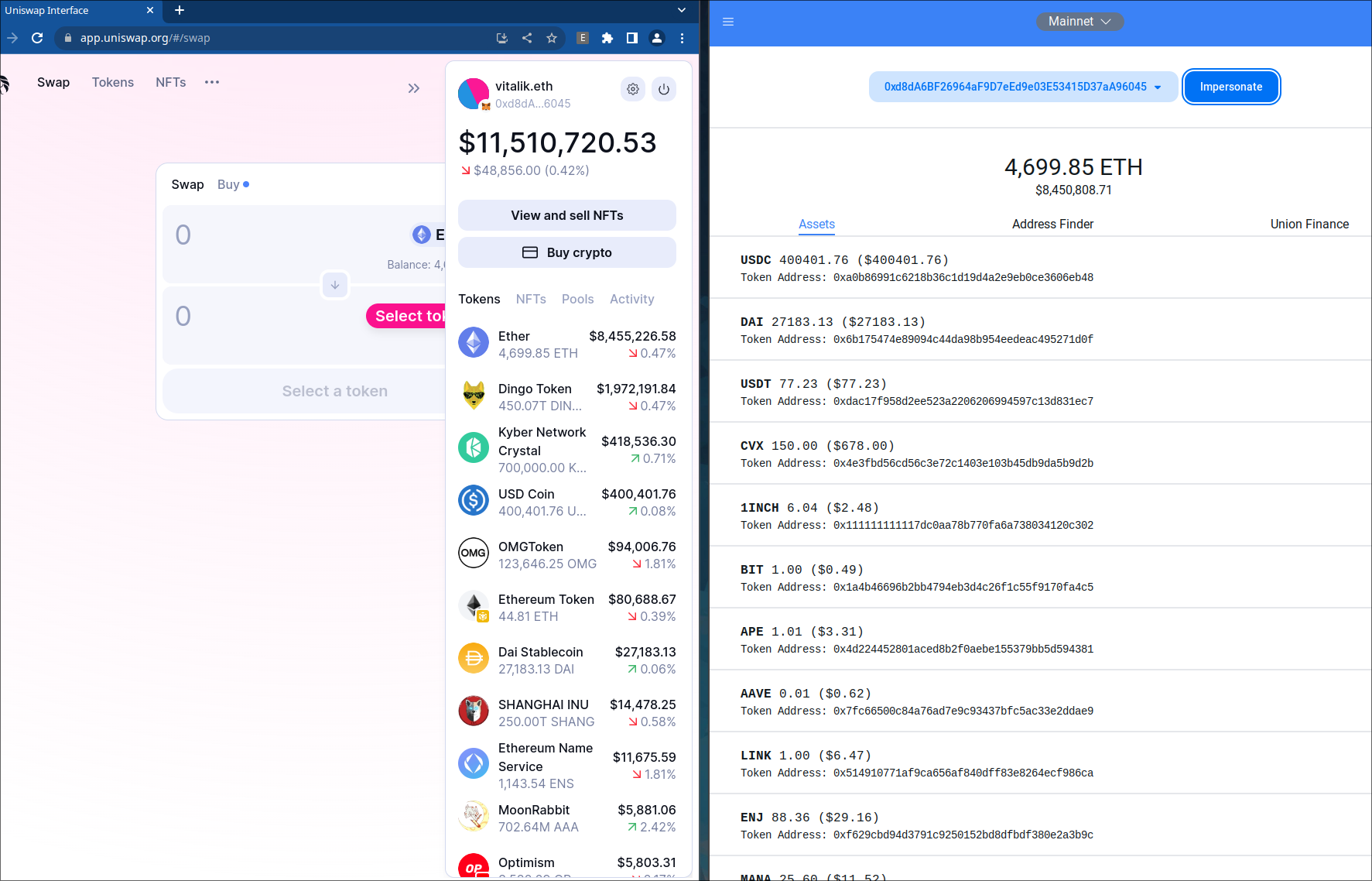Screen dimensions: 1372x881
Task: Click Ether token icon
Action: point(474,342)
